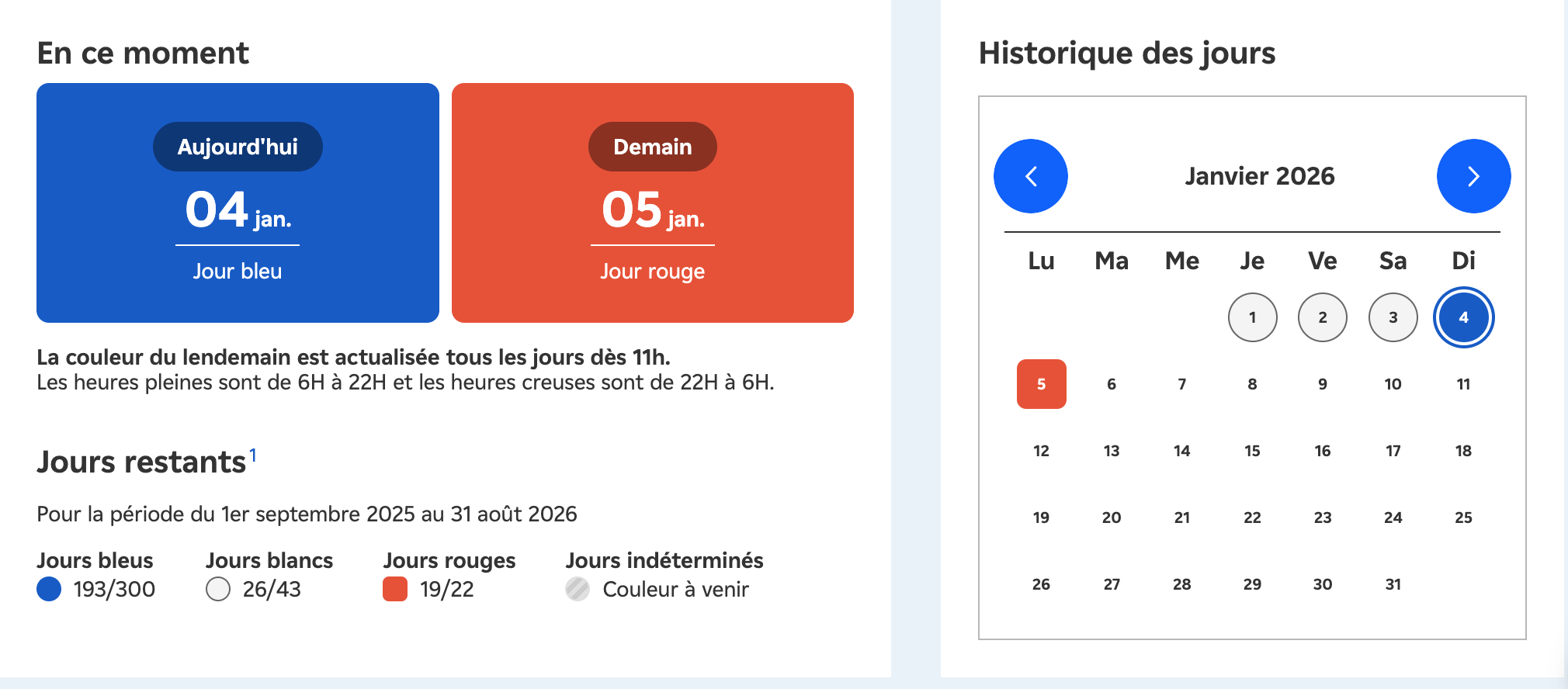Click the previous month navigation arrow
This screenshot has height=689, width=1568.
tap(1031, 176)
